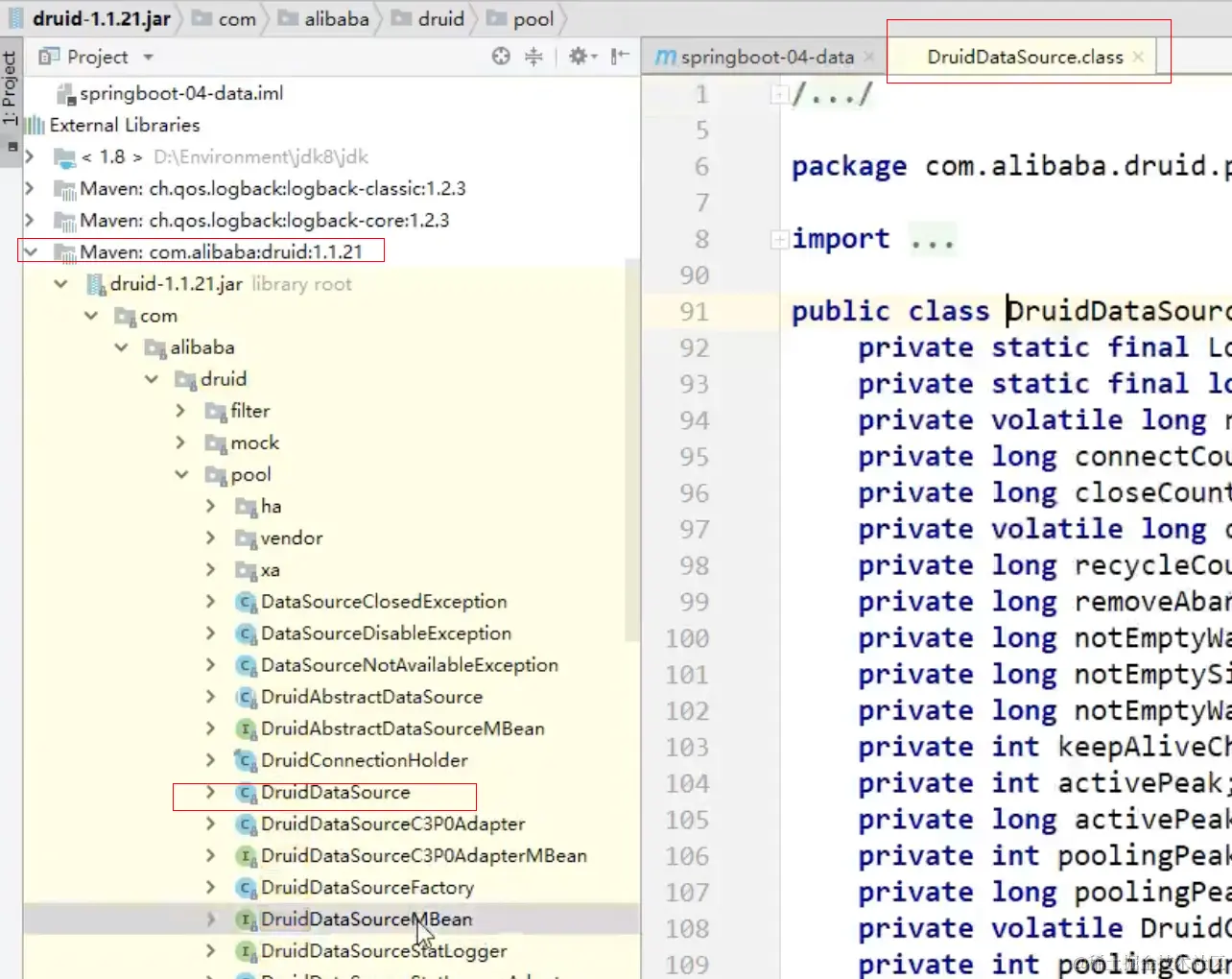Select DruidDataSourceFactory in project tree
This screenshot has width=1232, height=979.
click(367, 887)
